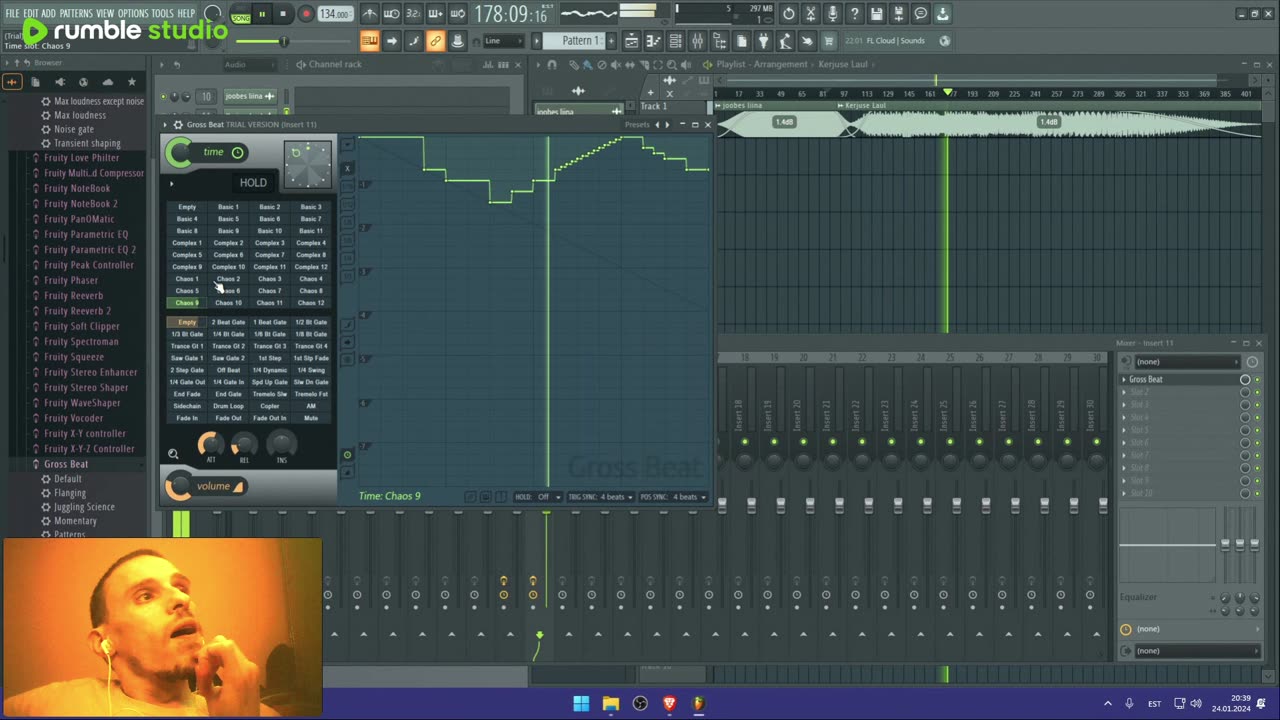The height and width of the screenshot is (720, 1280).
Task: Enable the link-to-controller icon
Action: pyautogui.click(x=435, y=41)
